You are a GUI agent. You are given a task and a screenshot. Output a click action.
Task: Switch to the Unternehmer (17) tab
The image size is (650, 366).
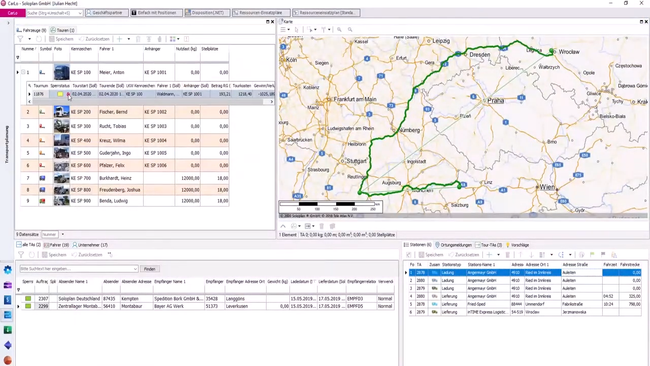(x=90, y=245)
